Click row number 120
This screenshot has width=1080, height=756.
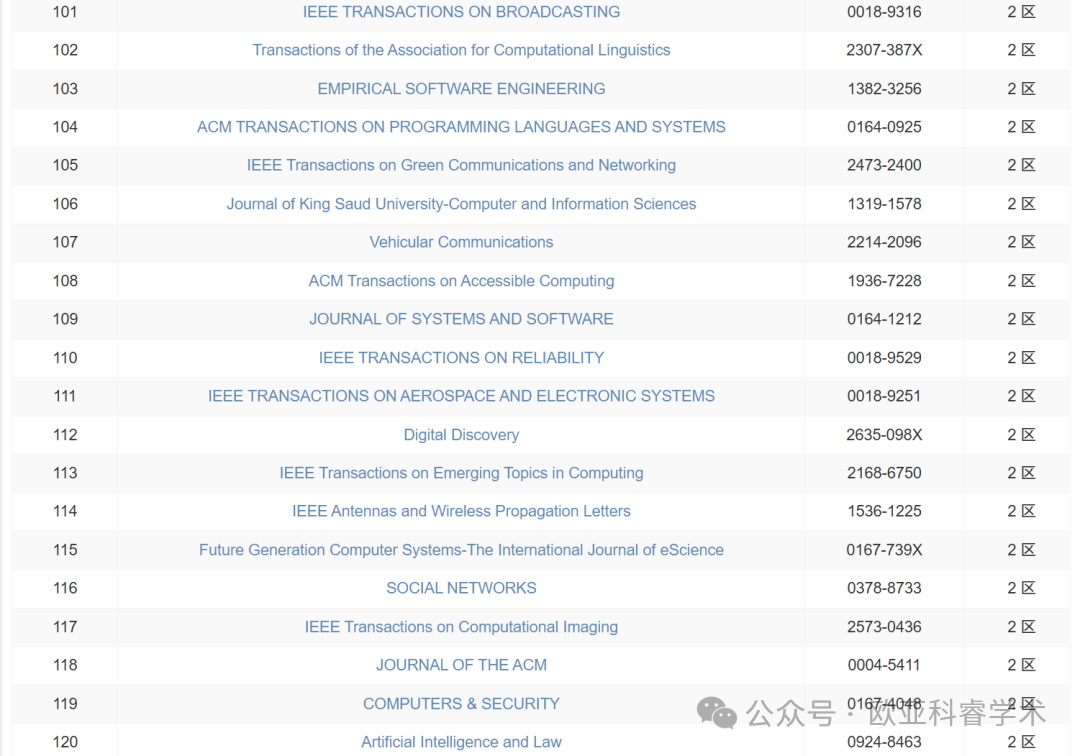tap(65, 742)
